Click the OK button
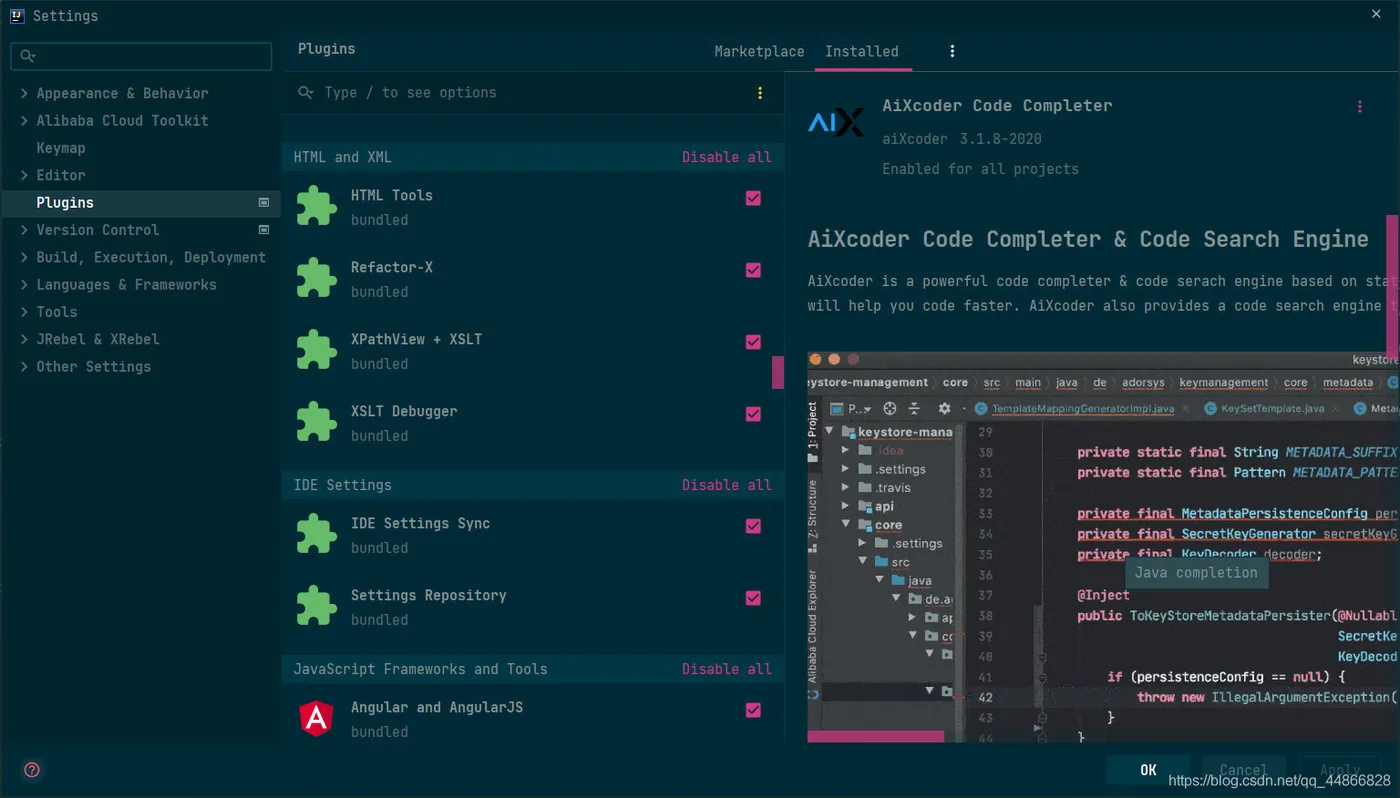Viewport: 1400px width, 798px height. point(1148,770)
